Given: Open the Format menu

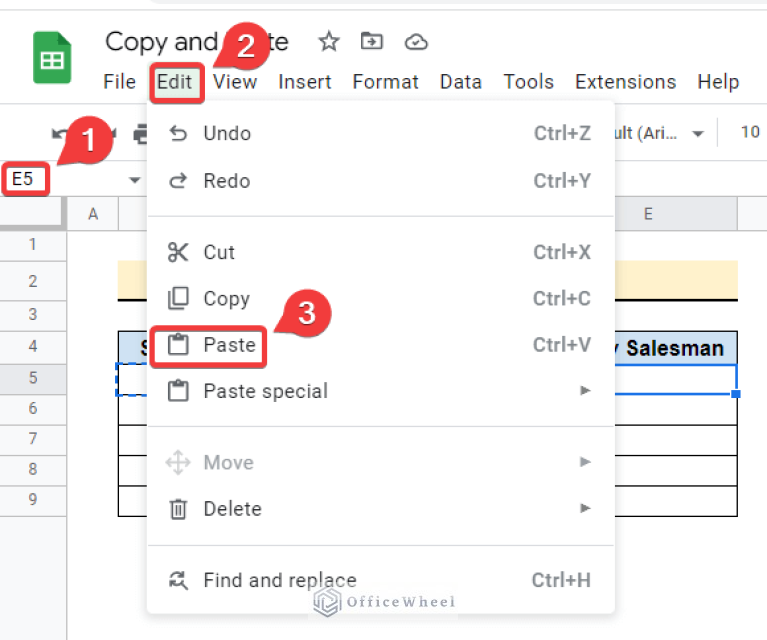Looking at the screenshot, I should 385,82.
